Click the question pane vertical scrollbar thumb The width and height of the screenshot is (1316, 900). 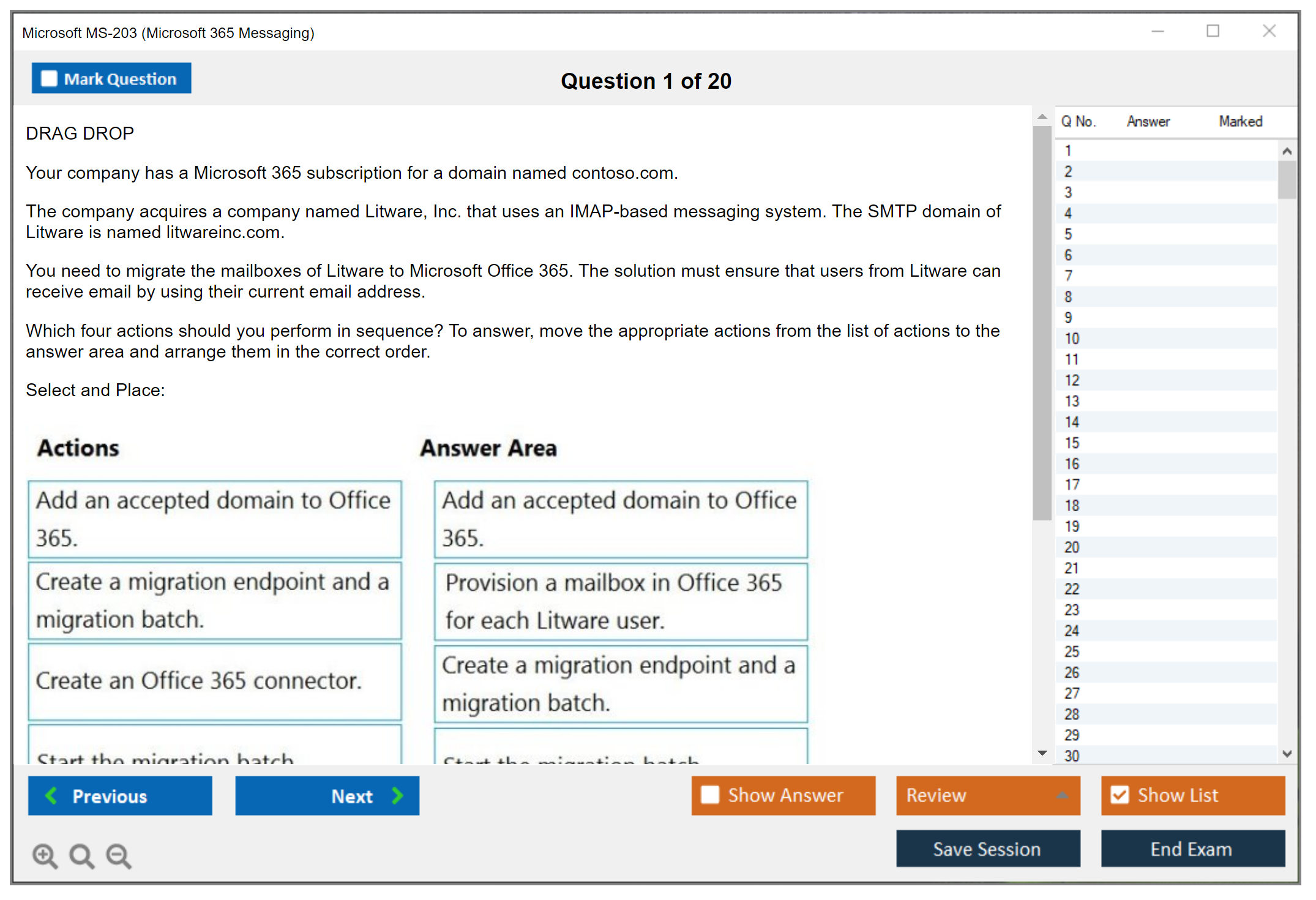pyautogui.click(x=1042, y=323)
